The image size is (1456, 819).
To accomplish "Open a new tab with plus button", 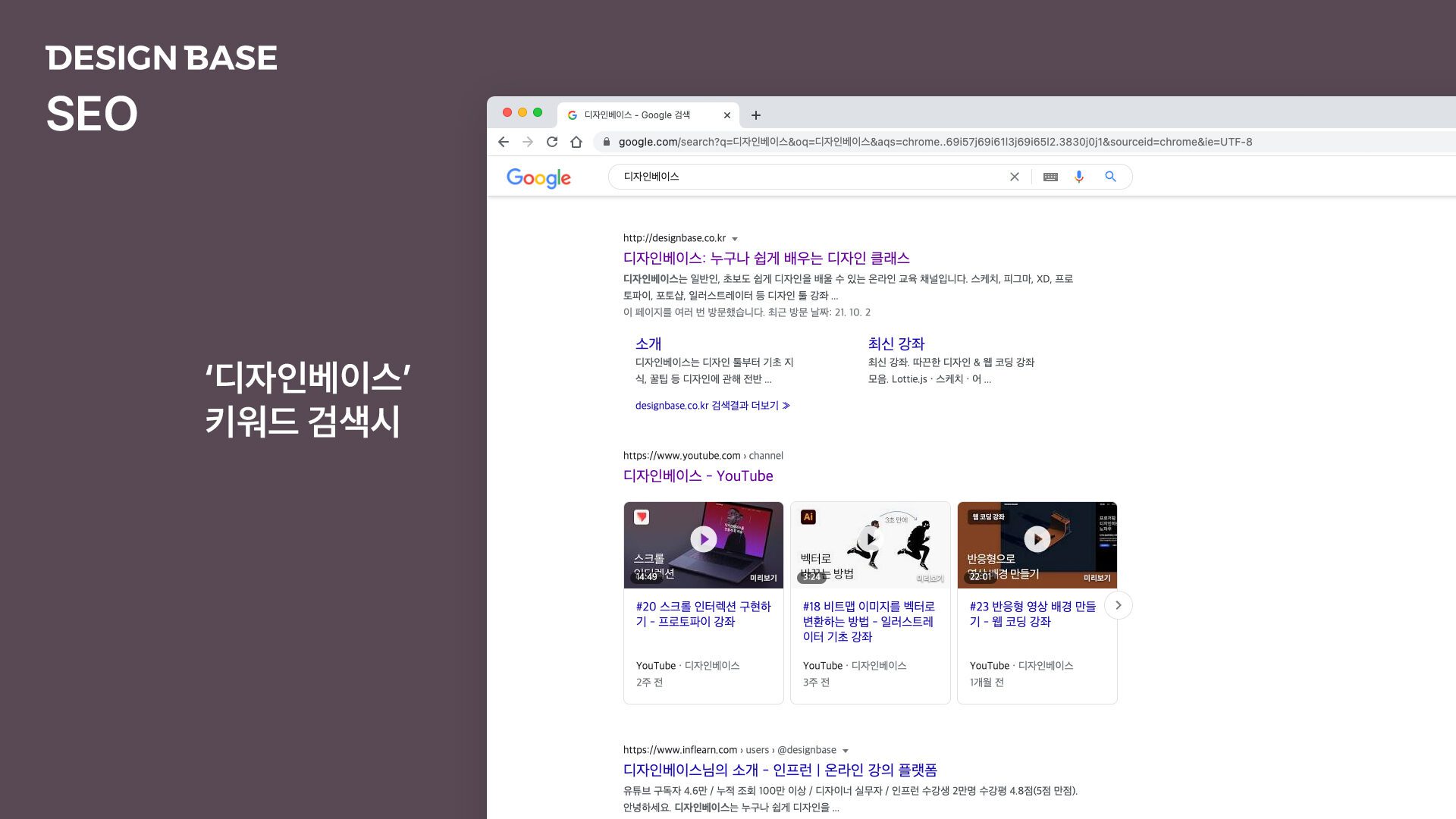I will point(755,115).
